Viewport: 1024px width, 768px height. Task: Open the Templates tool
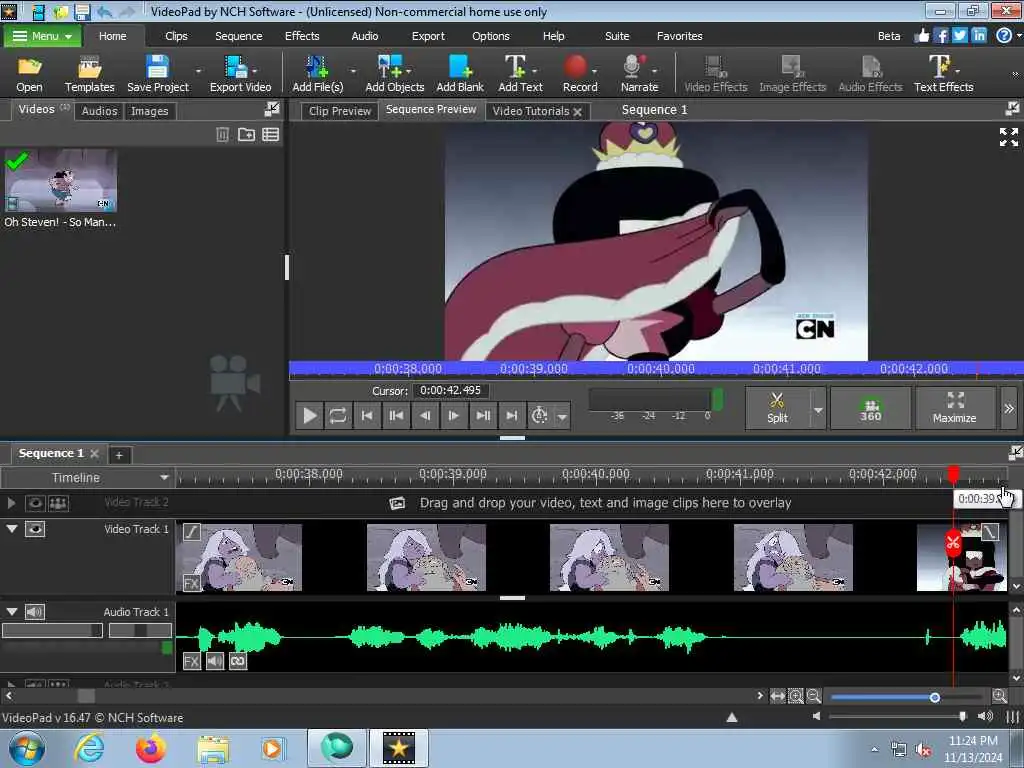(x=89, y=74)
